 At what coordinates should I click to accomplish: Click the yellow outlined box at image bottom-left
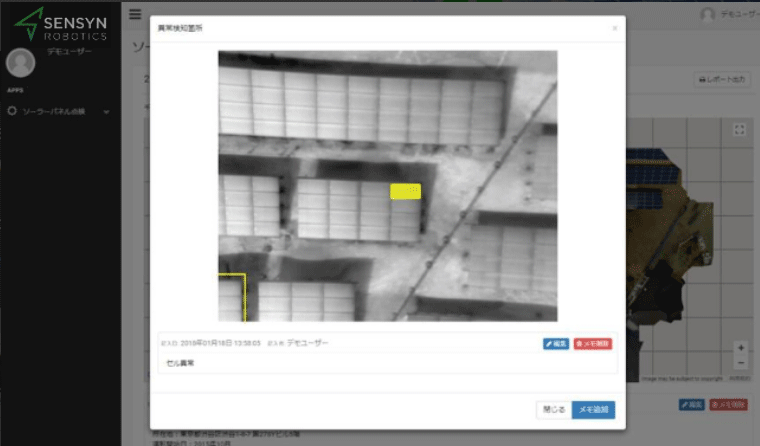tap(232, 297)
